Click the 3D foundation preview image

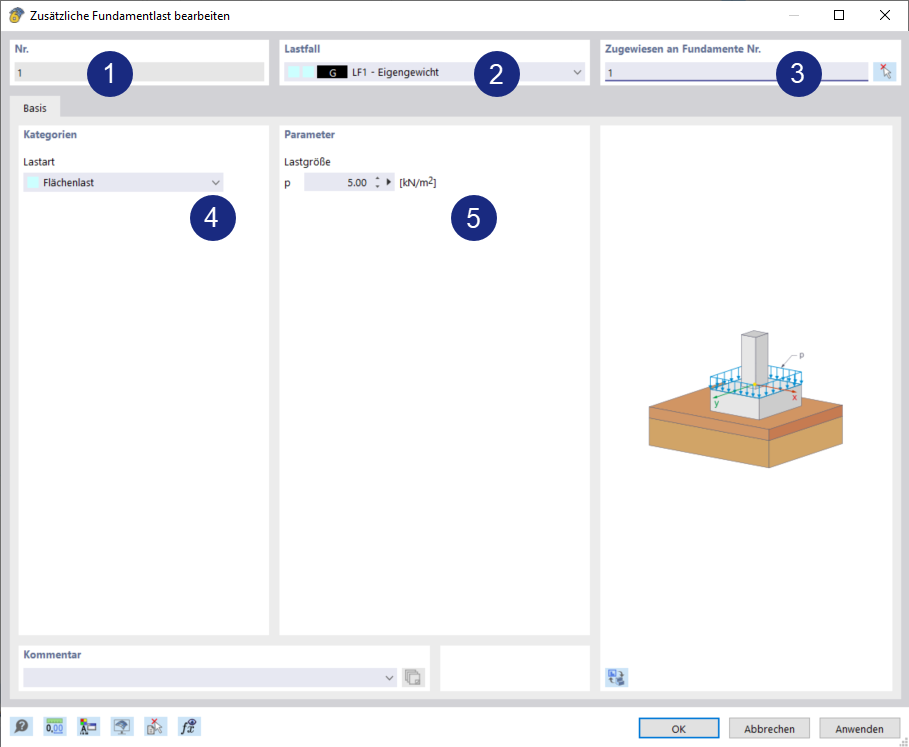click(x=746, y=399)
